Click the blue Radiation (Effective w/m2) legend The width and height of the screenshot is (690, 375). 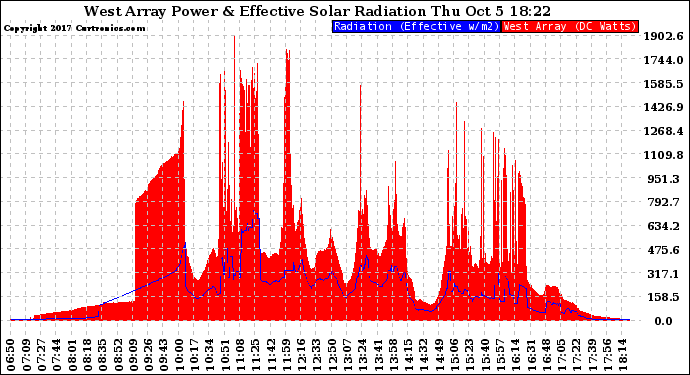coord(416,26)
